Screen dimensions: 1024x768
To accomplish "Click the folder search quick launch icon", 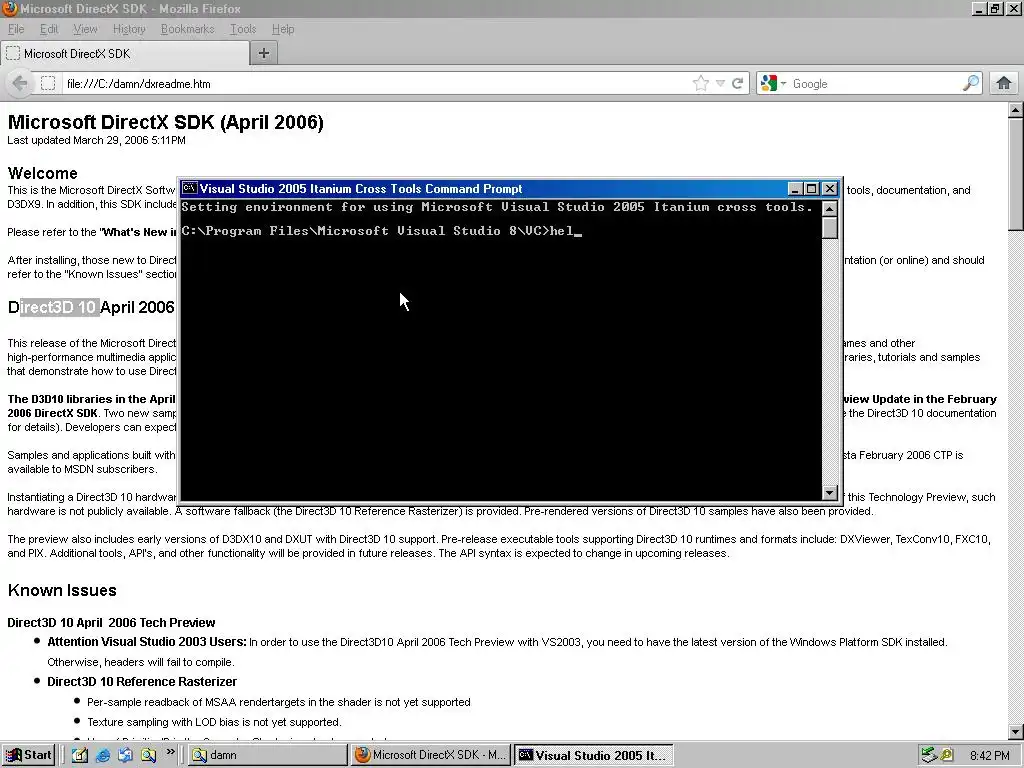I will (x=149, y=755).
